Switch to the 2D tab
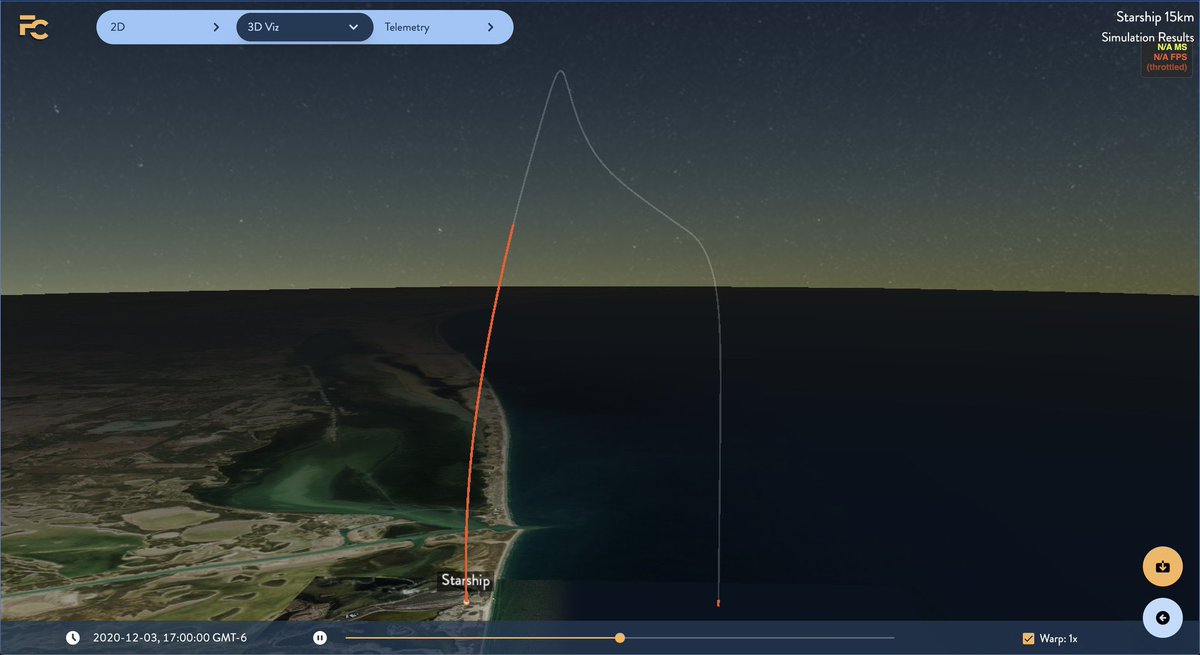Viewport: 1200px width, 655px height. pos(118,27)
